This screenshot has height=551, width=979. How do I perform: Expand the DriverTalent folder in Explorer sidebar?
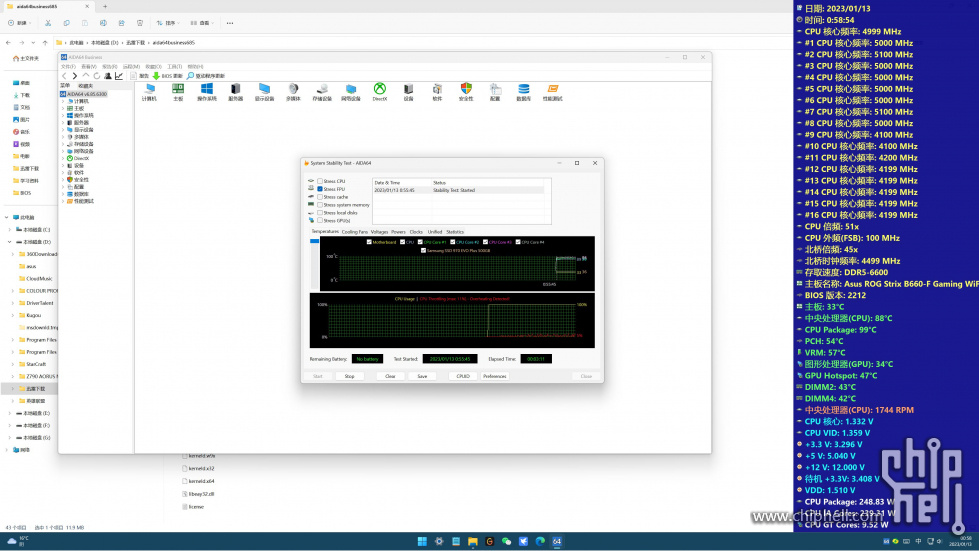click(x=13, y=303)
